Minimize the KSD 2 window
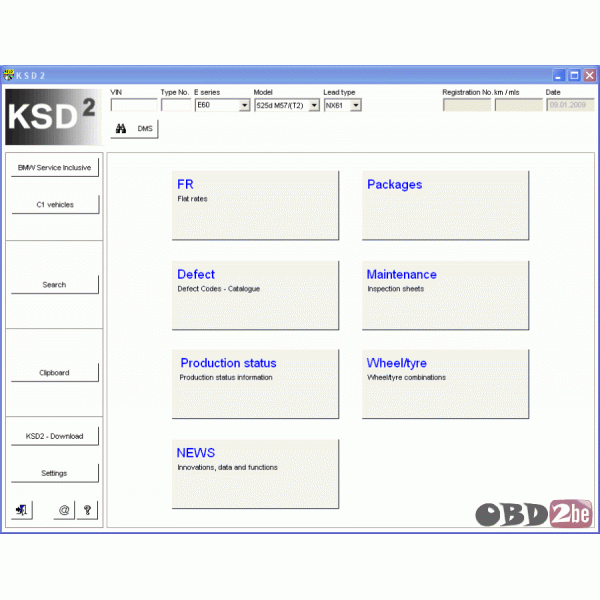Image resolution: width=600 pixels, height=600 pixels. click(x=559, y=75)
